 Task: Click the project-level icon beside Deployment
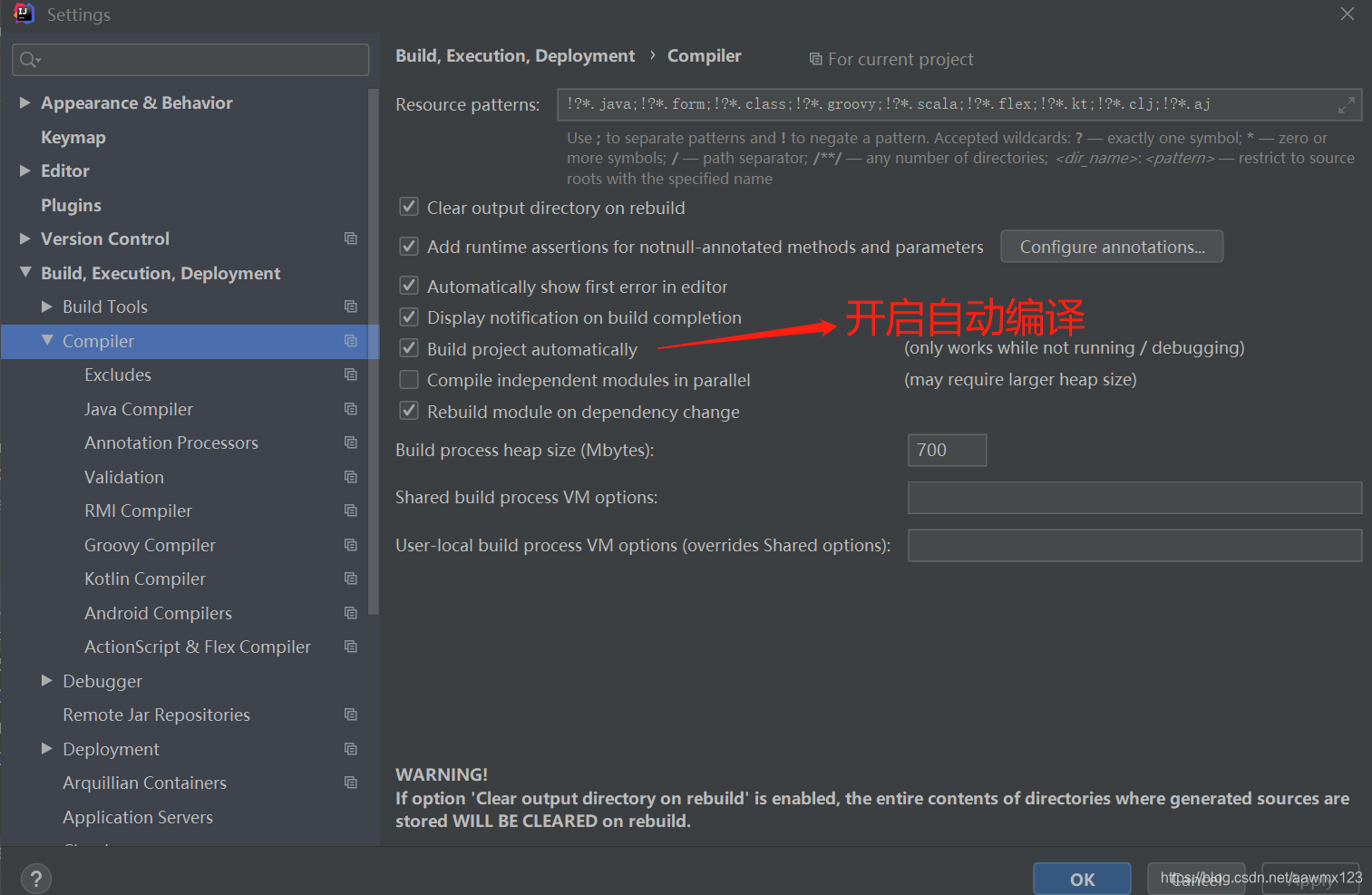coord(351,749)
